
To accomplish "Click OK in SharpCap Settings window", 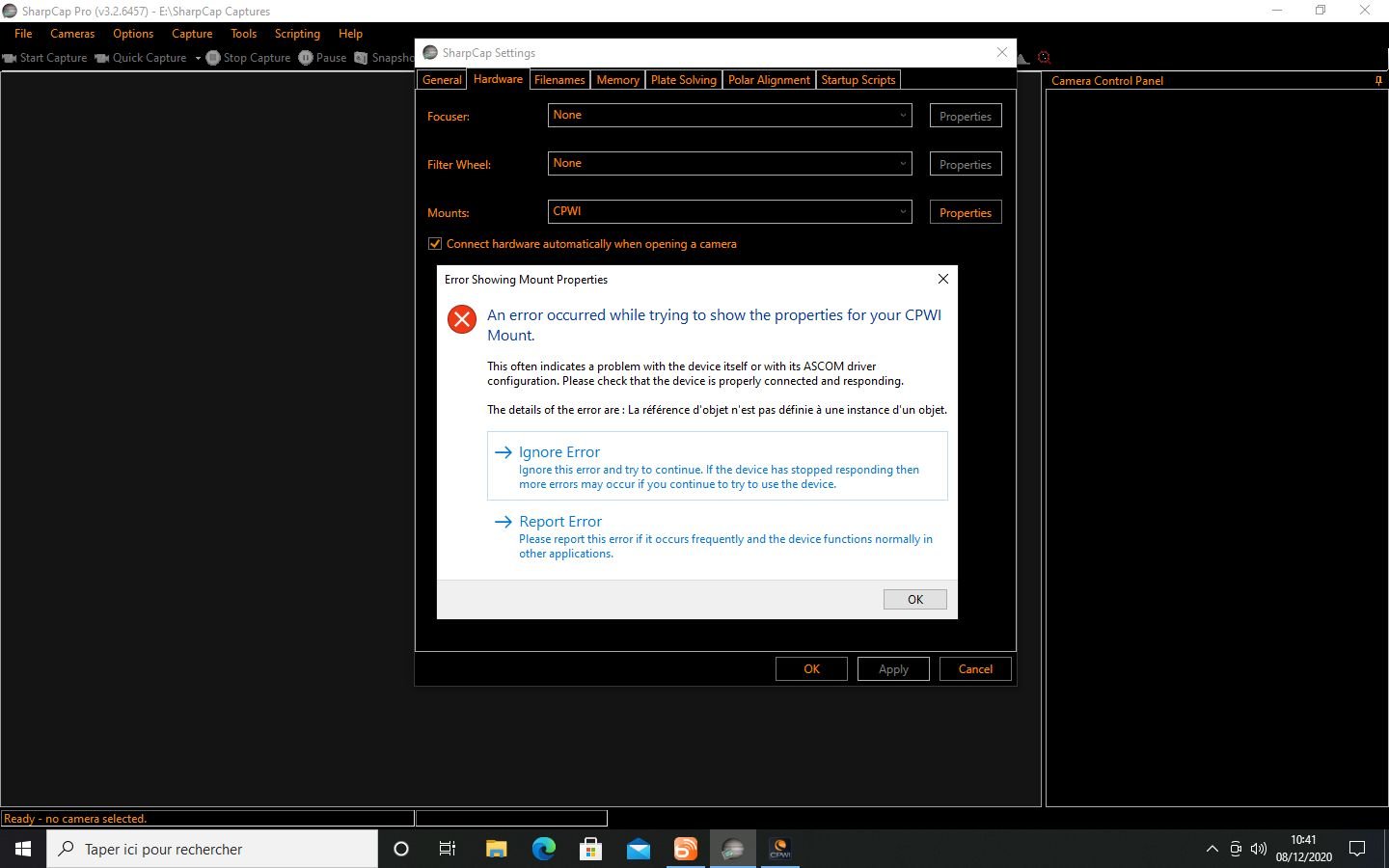I will (811, 669).
